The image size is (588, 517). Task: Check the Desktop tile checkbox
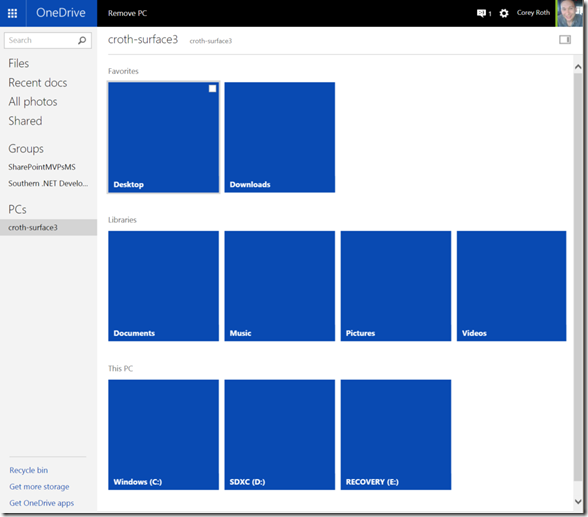click(x=213, y=88)
